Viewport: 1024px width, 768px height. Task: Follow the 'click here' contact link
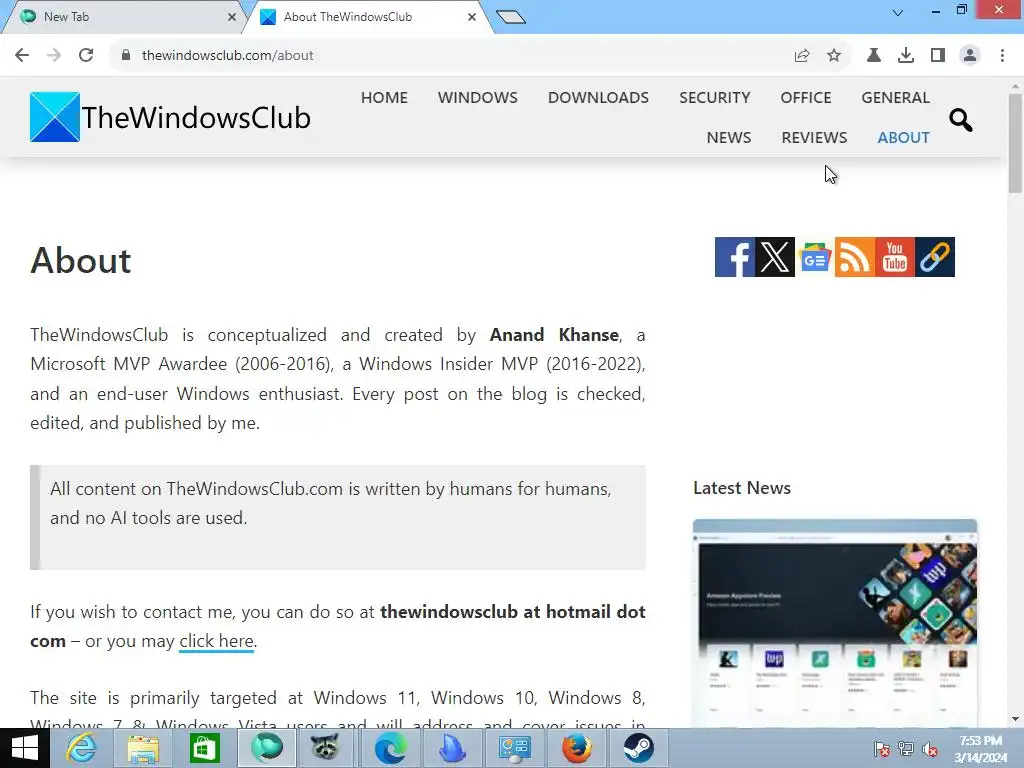click(x=216, y=641)
